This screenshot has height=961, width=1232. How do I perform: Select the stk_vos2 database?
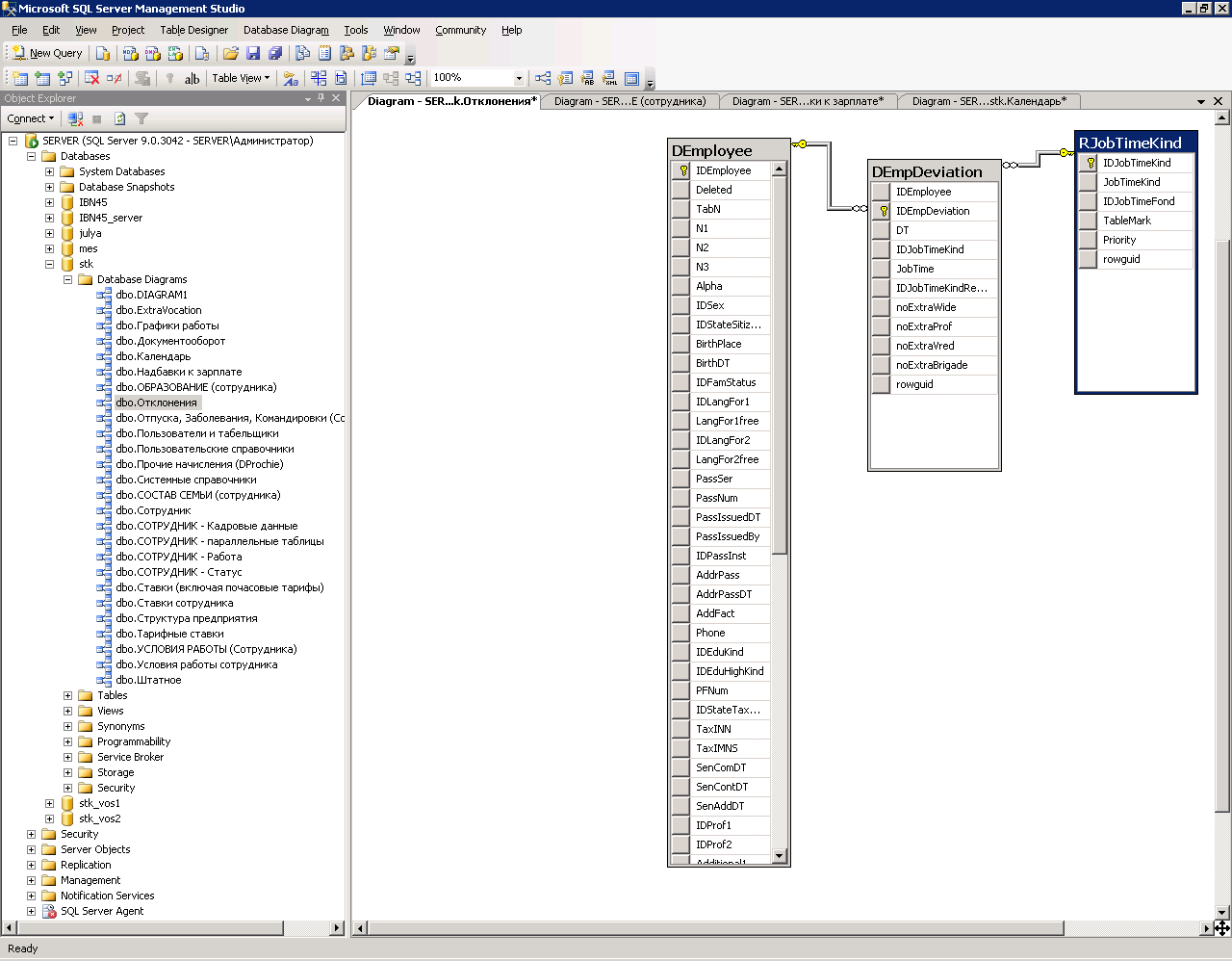pos(99,818)
